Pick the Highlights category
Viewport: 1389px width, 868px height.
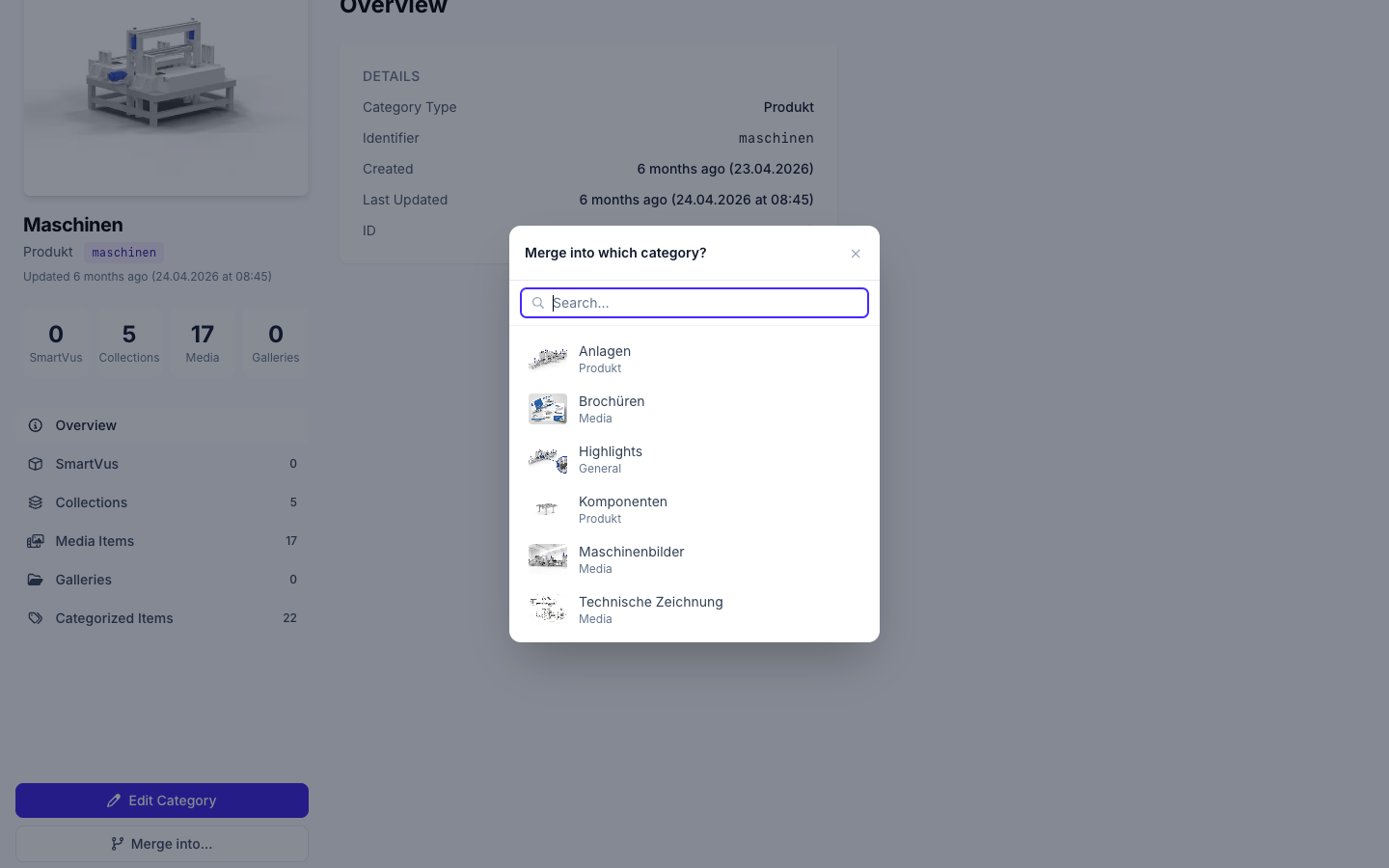point(694,459)
